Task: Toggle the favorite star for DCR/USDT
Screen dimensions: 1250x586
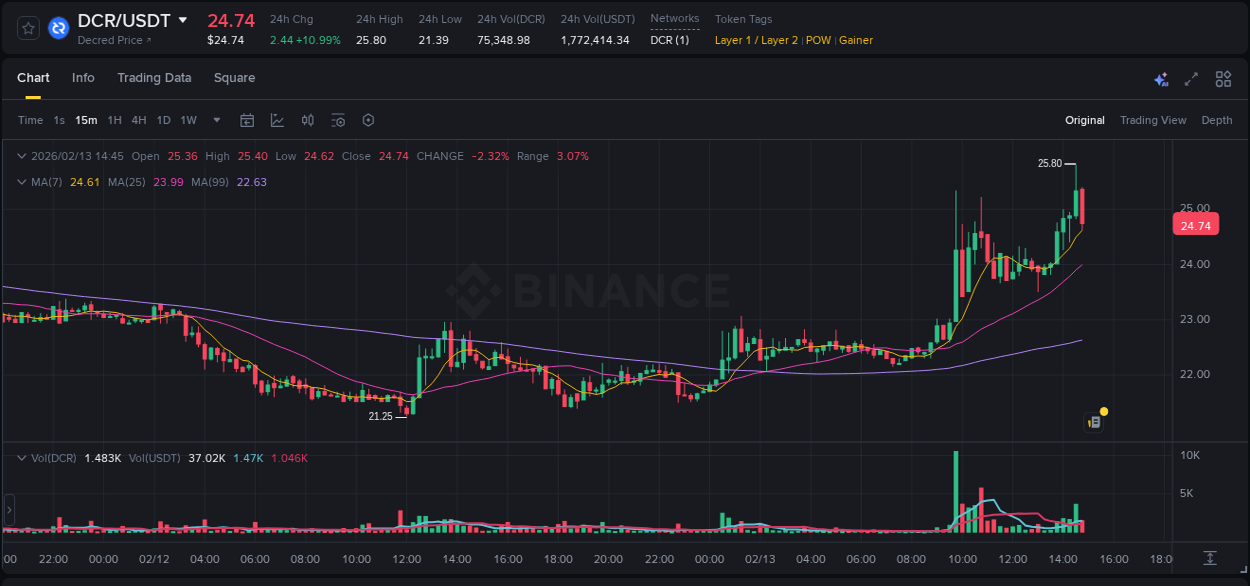Action: coord(27,28)
